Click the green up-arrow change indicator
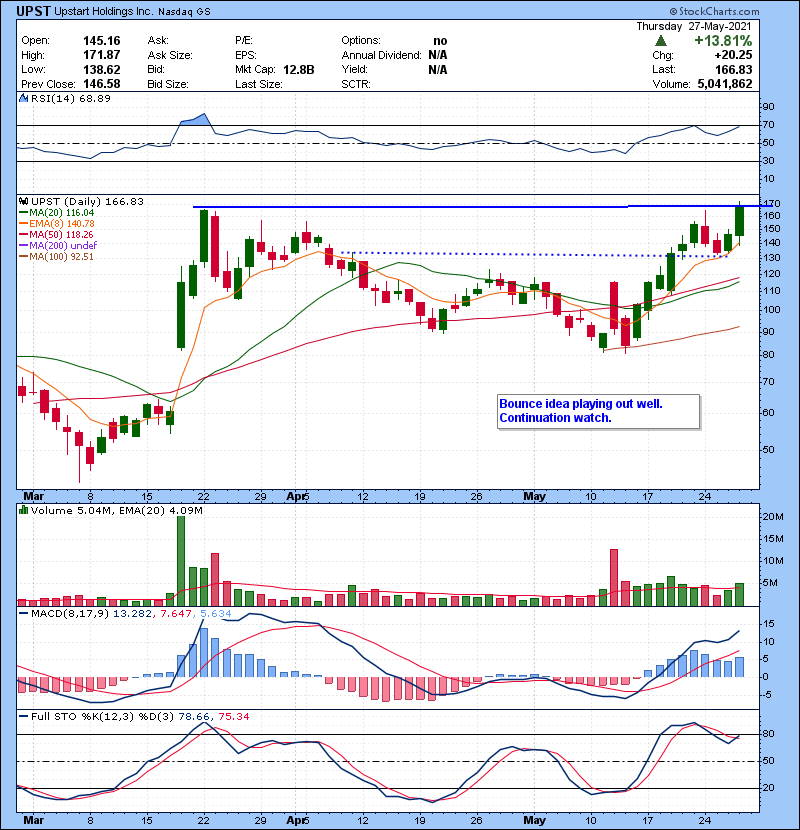 660,41
